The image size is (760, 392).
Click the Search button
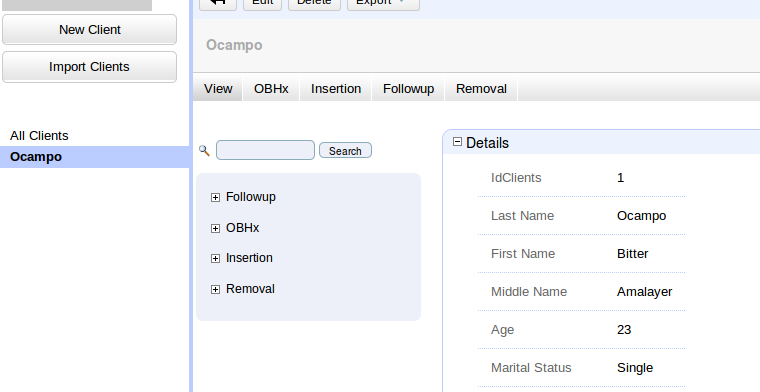[345, 151]
